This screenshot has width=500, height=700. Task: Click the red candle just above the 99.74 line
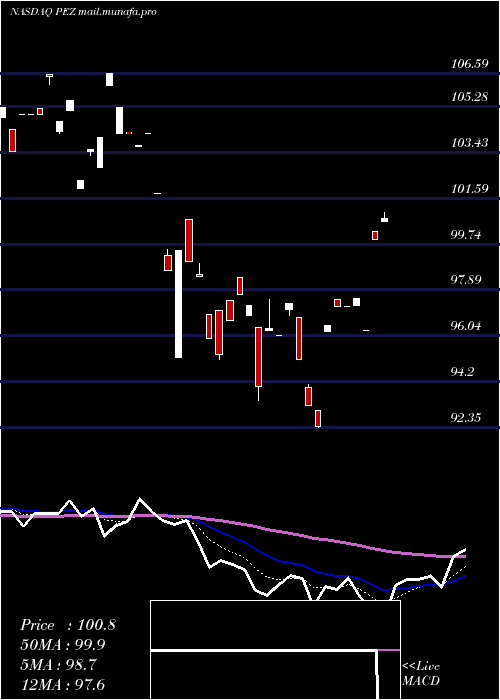point(375,235)
